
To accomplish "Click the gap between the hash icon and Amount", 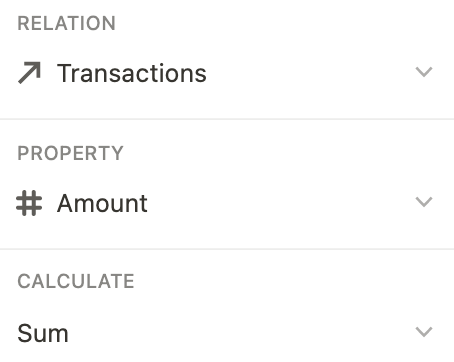I will [50, 203].
